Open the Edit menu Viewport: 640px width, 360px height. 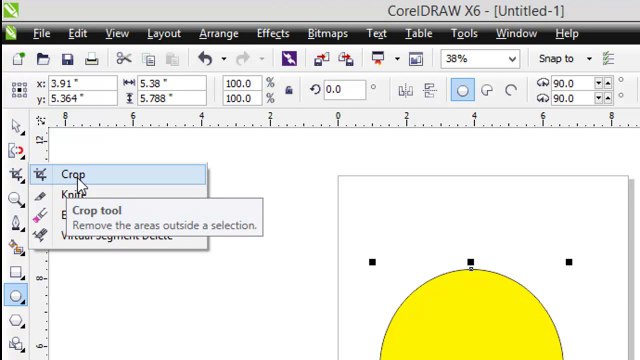[x=78, y=33]
